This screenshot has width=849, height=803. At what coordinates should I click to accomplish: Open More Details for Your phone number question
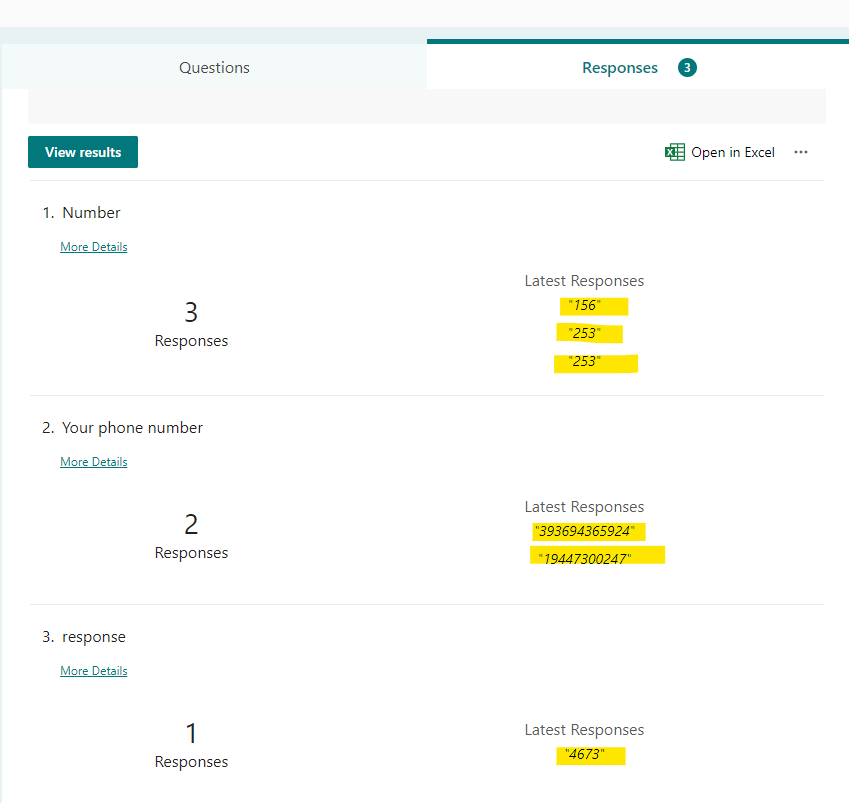coord(93,461)
